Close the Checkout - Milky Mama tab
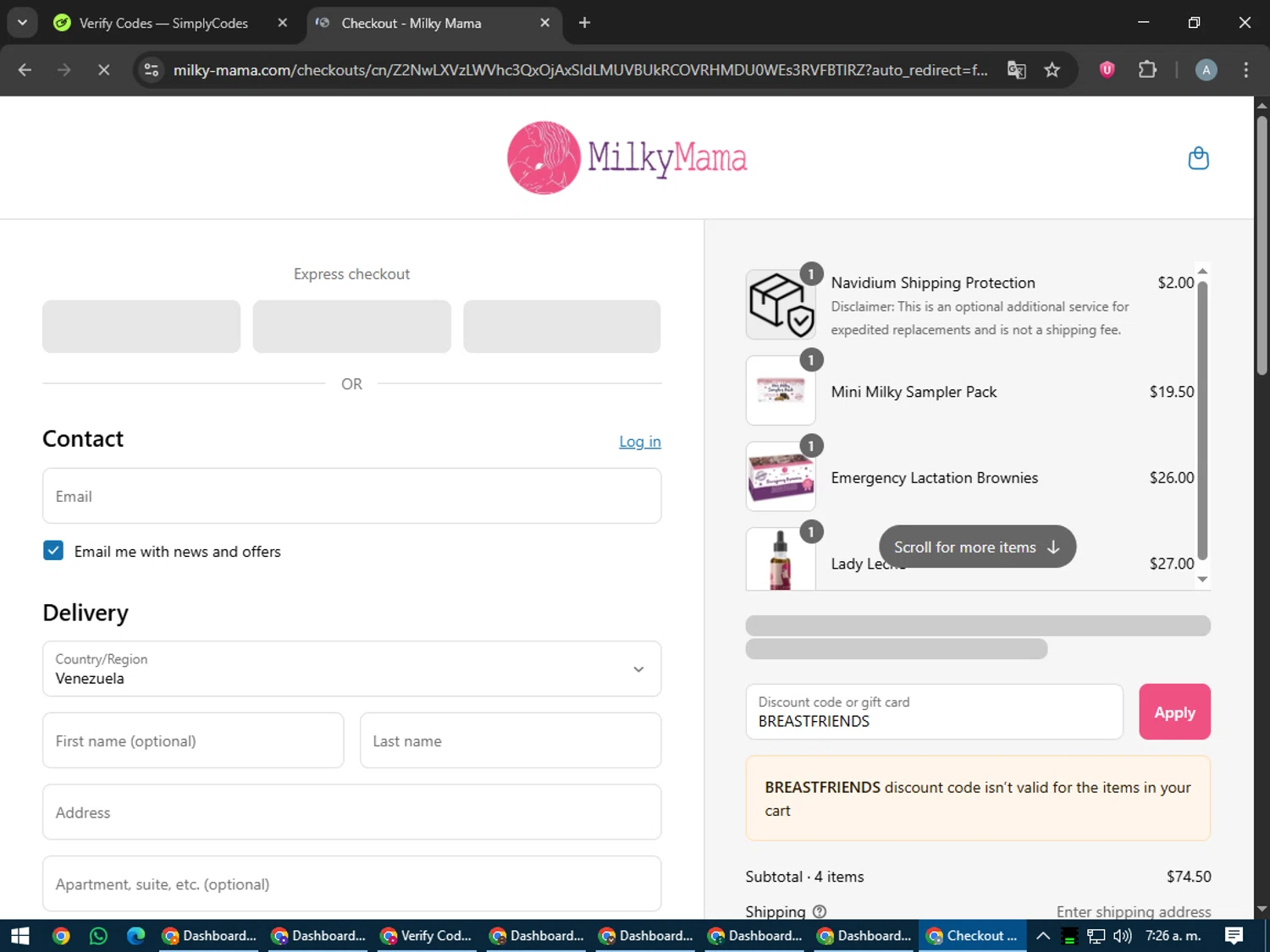 click(x=544, y=23)
